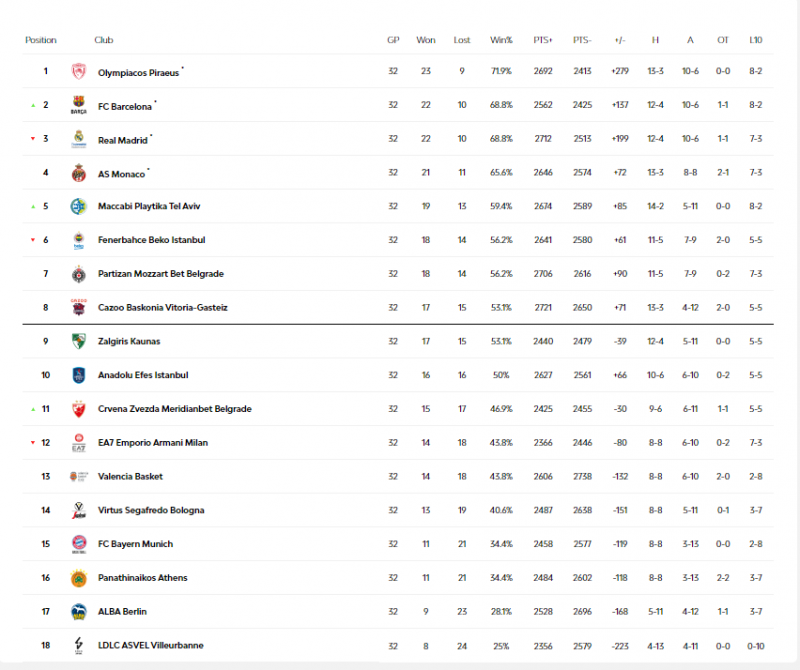Click the L10 column header

click(756, 41)
